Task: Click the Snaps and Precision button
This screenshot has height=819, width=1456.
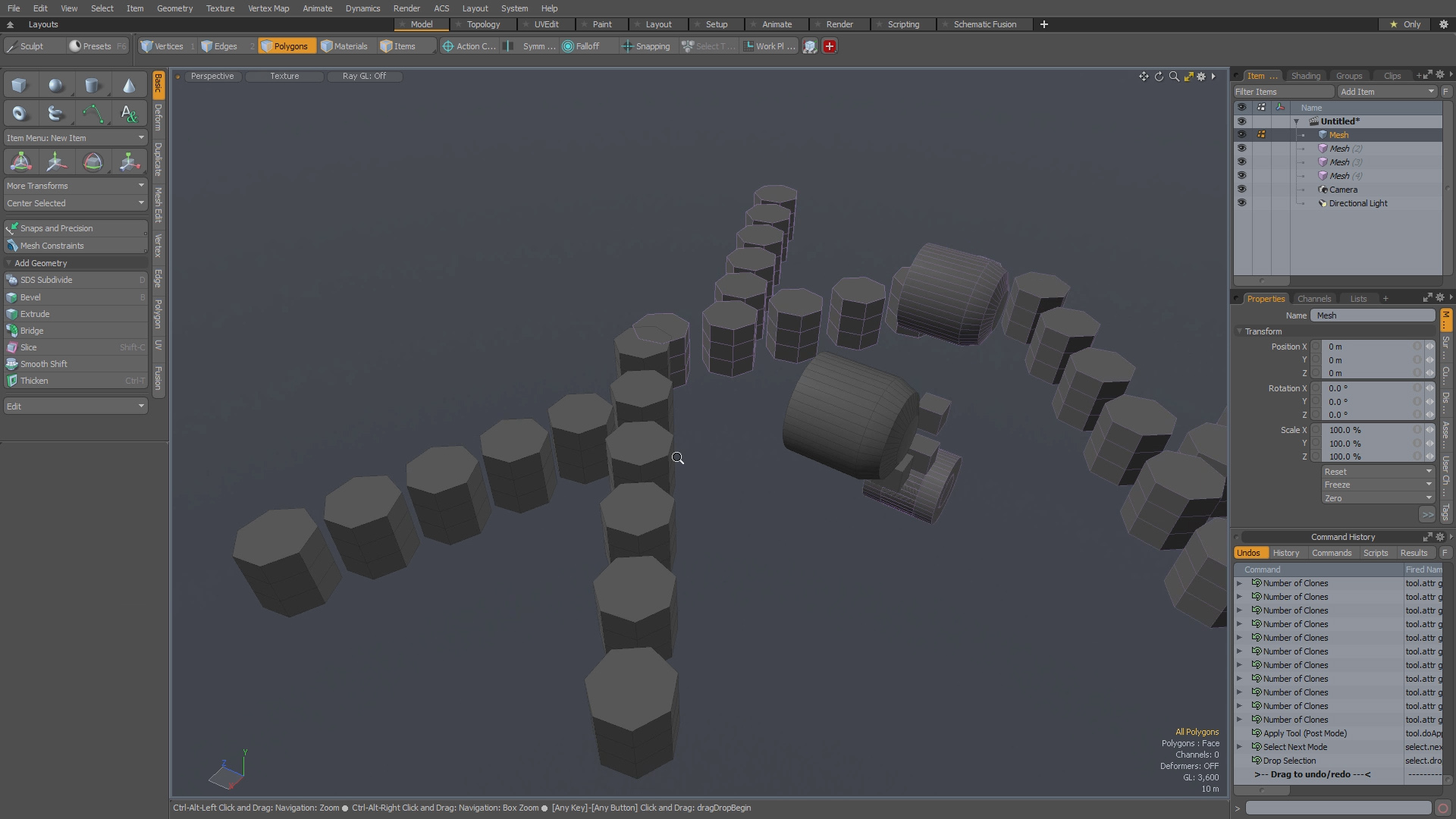Action: (57, 228)
